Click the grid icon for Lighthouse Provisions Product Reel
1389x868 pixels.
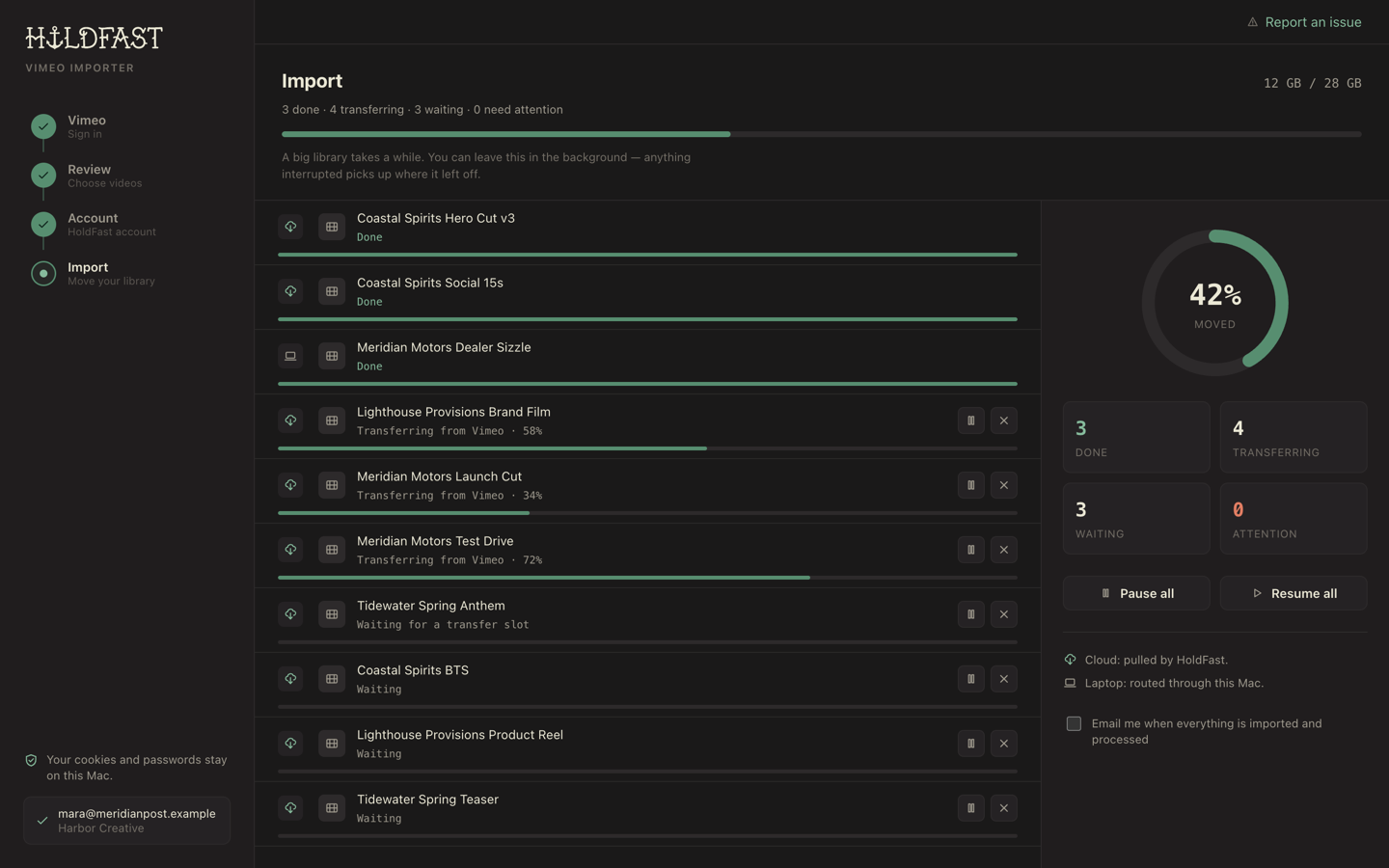point(332,744)
